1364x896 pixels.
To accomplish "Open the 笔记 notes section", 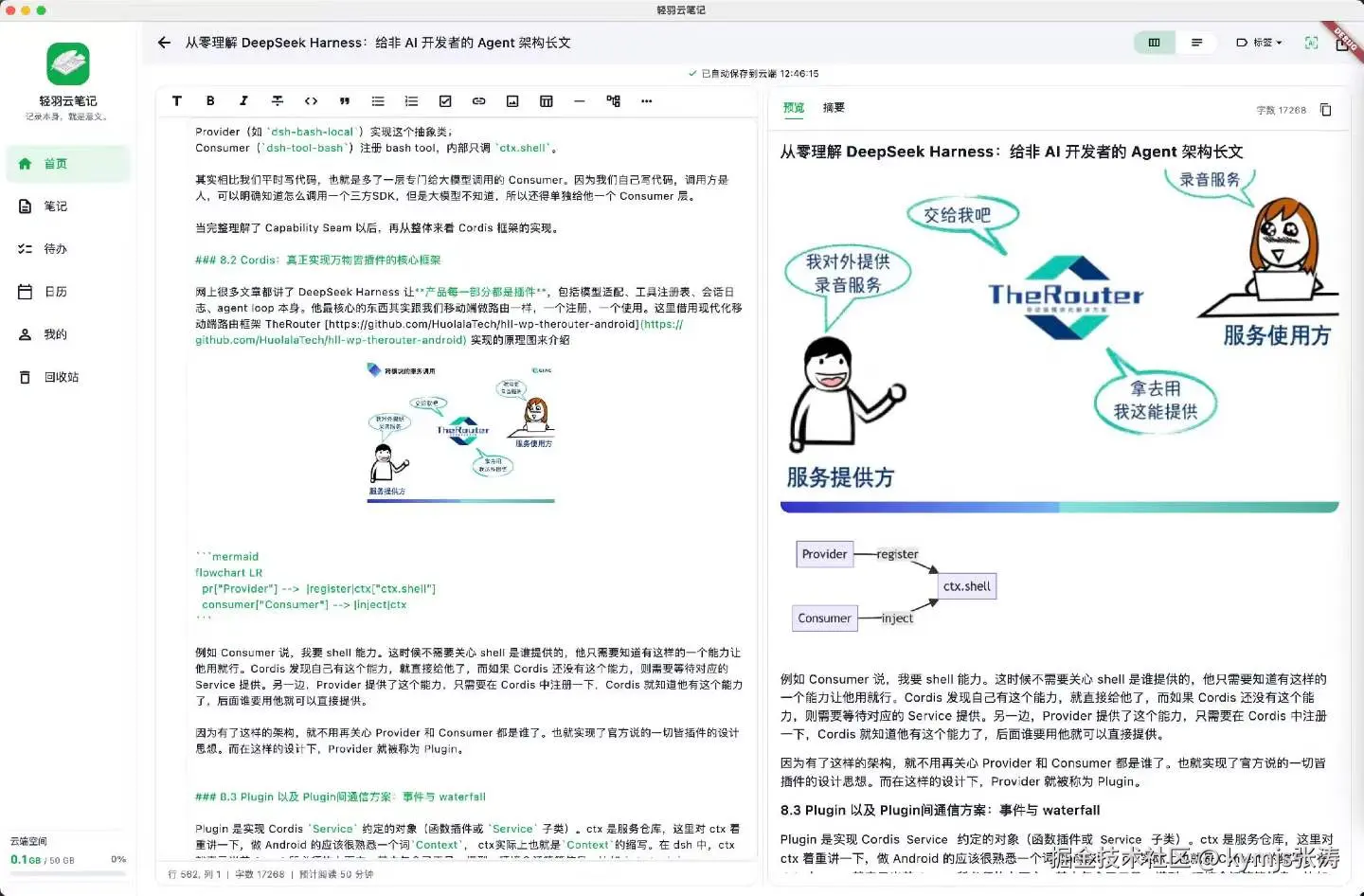I will pos(68,206).
